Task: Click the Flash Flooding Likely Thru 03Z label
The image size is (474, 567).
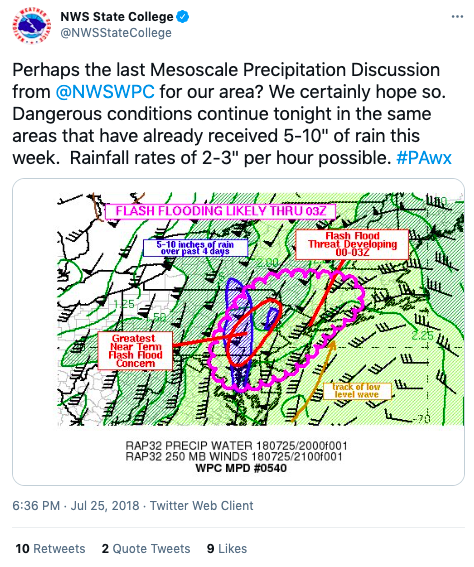Action: click(x=221, y=211)
